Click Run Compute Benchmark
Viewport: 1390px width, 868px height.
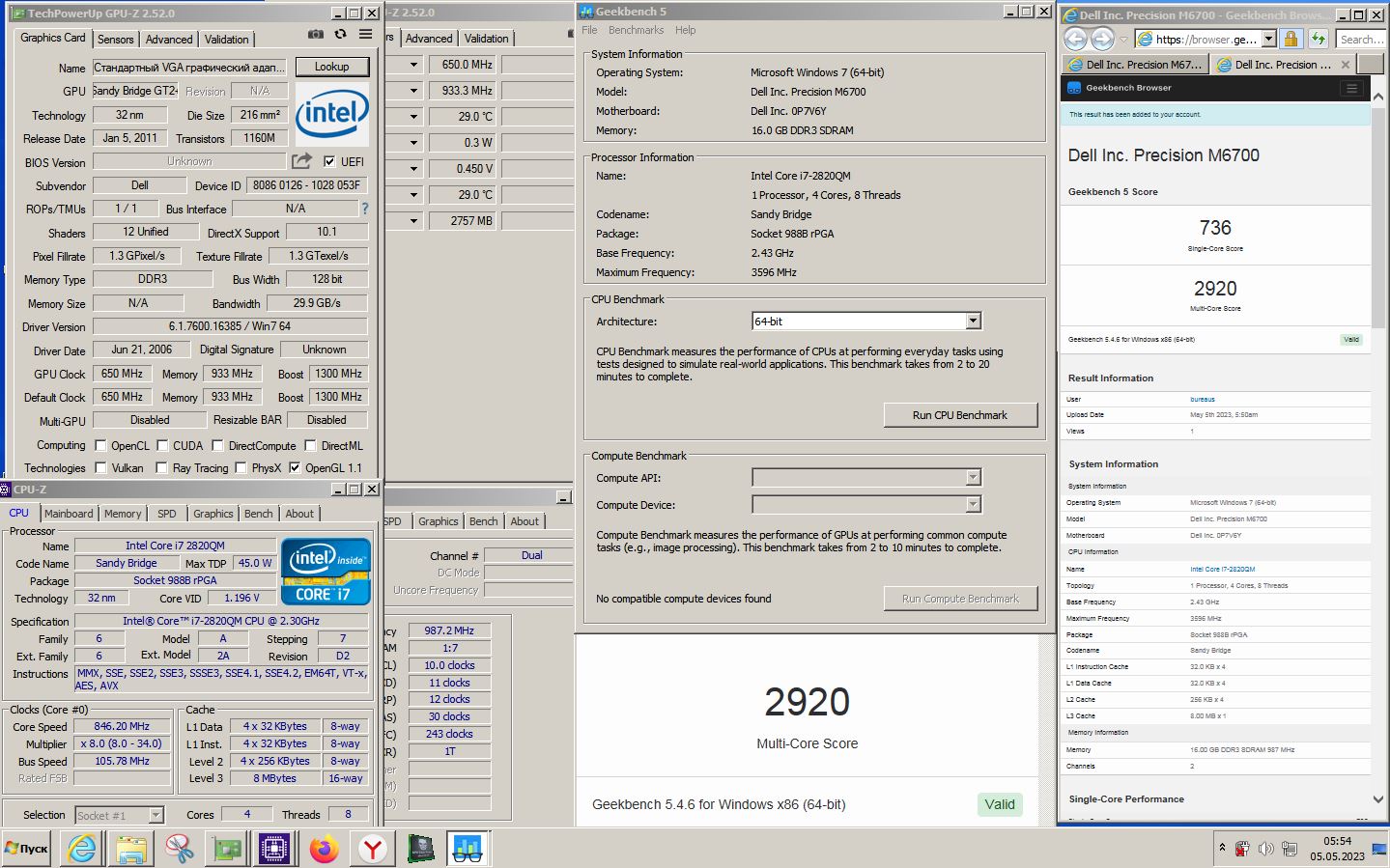pos(960,599)
